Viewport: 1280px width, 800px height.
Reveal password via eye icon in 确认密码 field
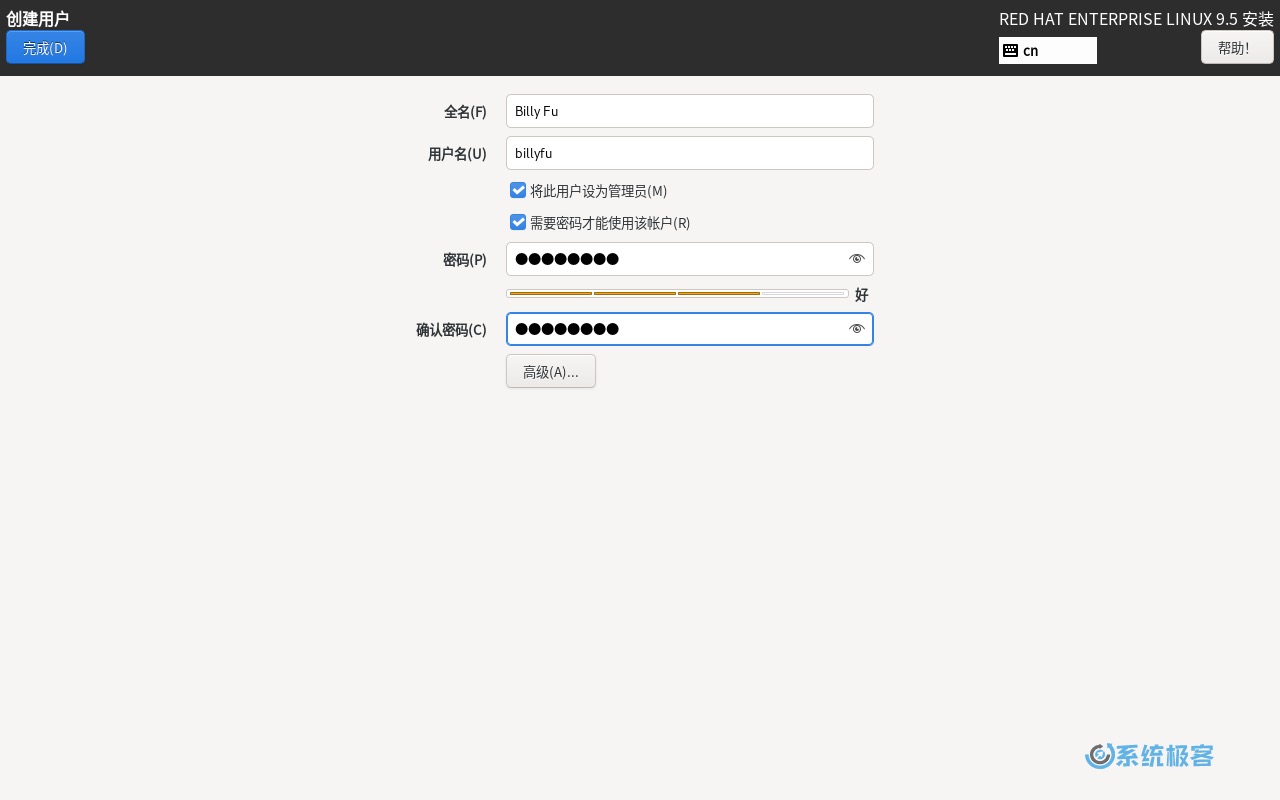[856, 329]
